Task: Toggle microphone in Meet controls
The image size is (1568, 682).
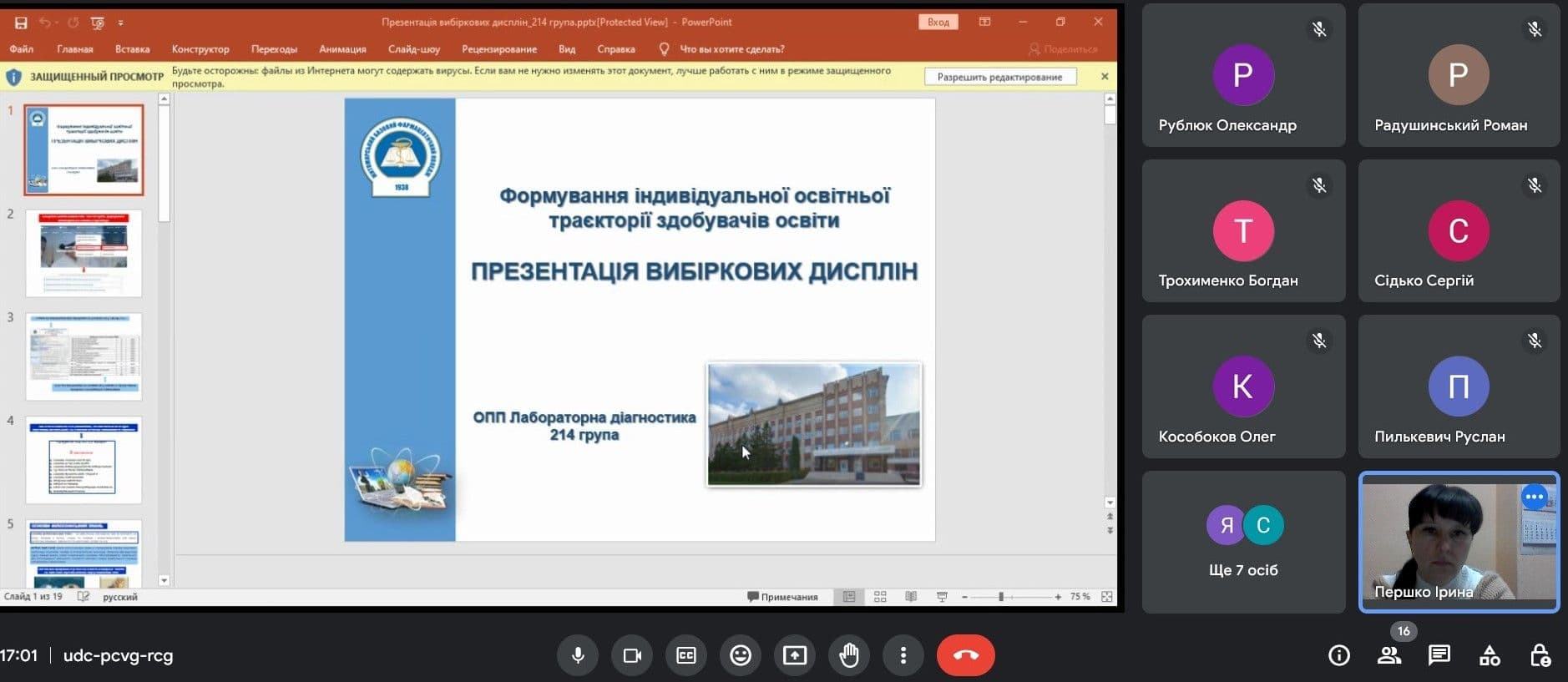Action: [x=578, y=655]
